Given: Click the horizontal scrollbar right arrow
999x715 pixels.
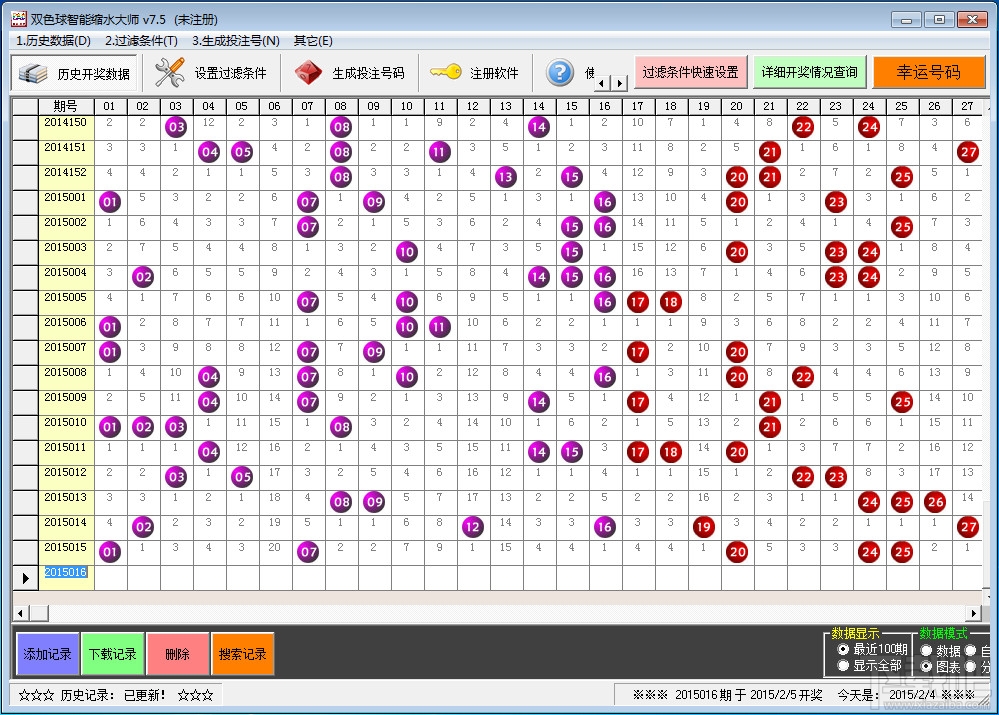Looking at the screenshot, I should (x=973, y=613).
